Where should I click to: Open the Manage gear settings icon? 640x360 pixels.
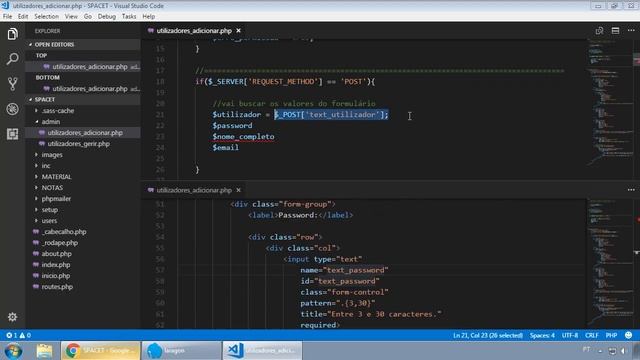click(x=12, y=317)
